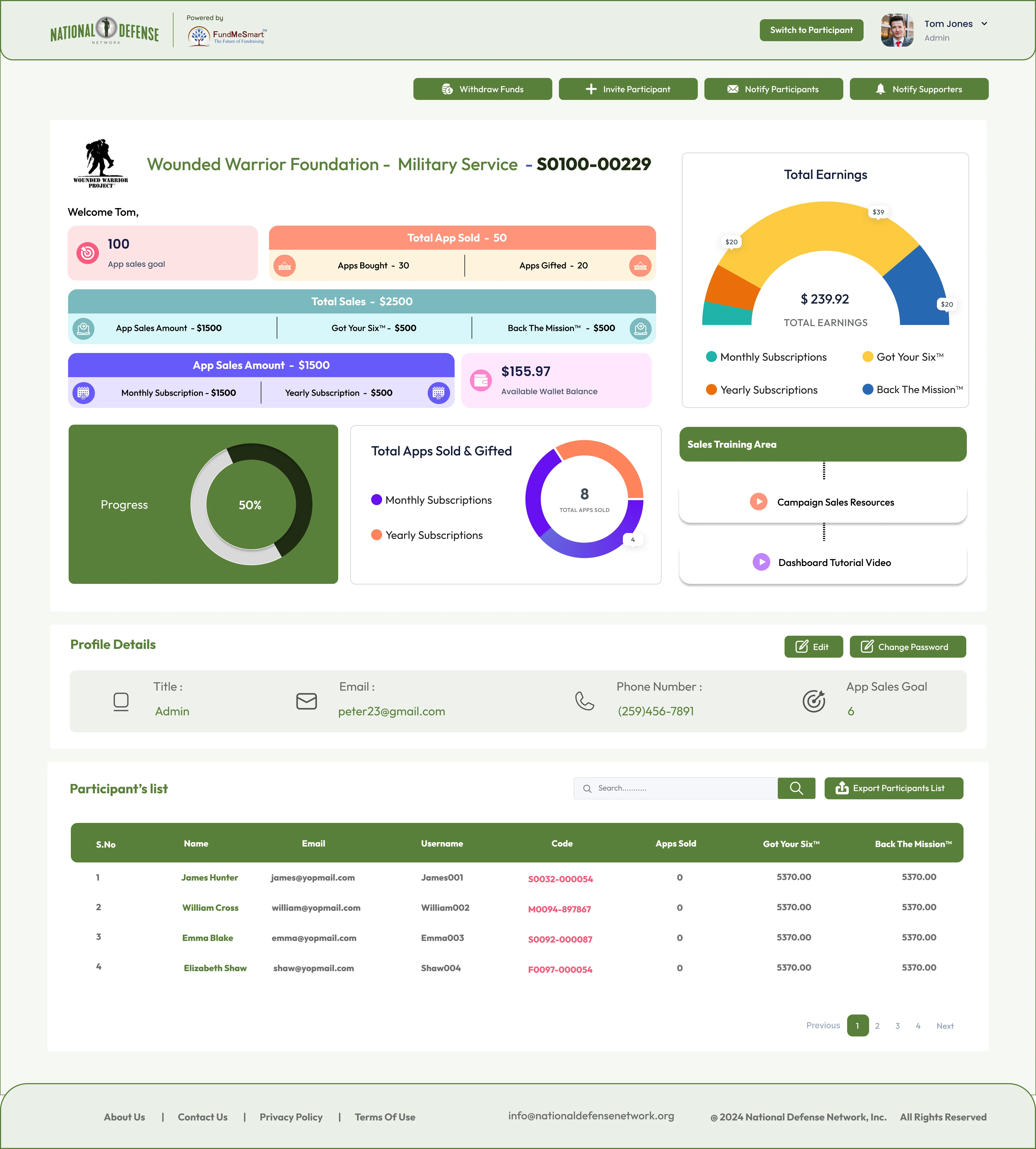Open Campaign Sales Resources link

pyautogui.click(x=836, y=503)
